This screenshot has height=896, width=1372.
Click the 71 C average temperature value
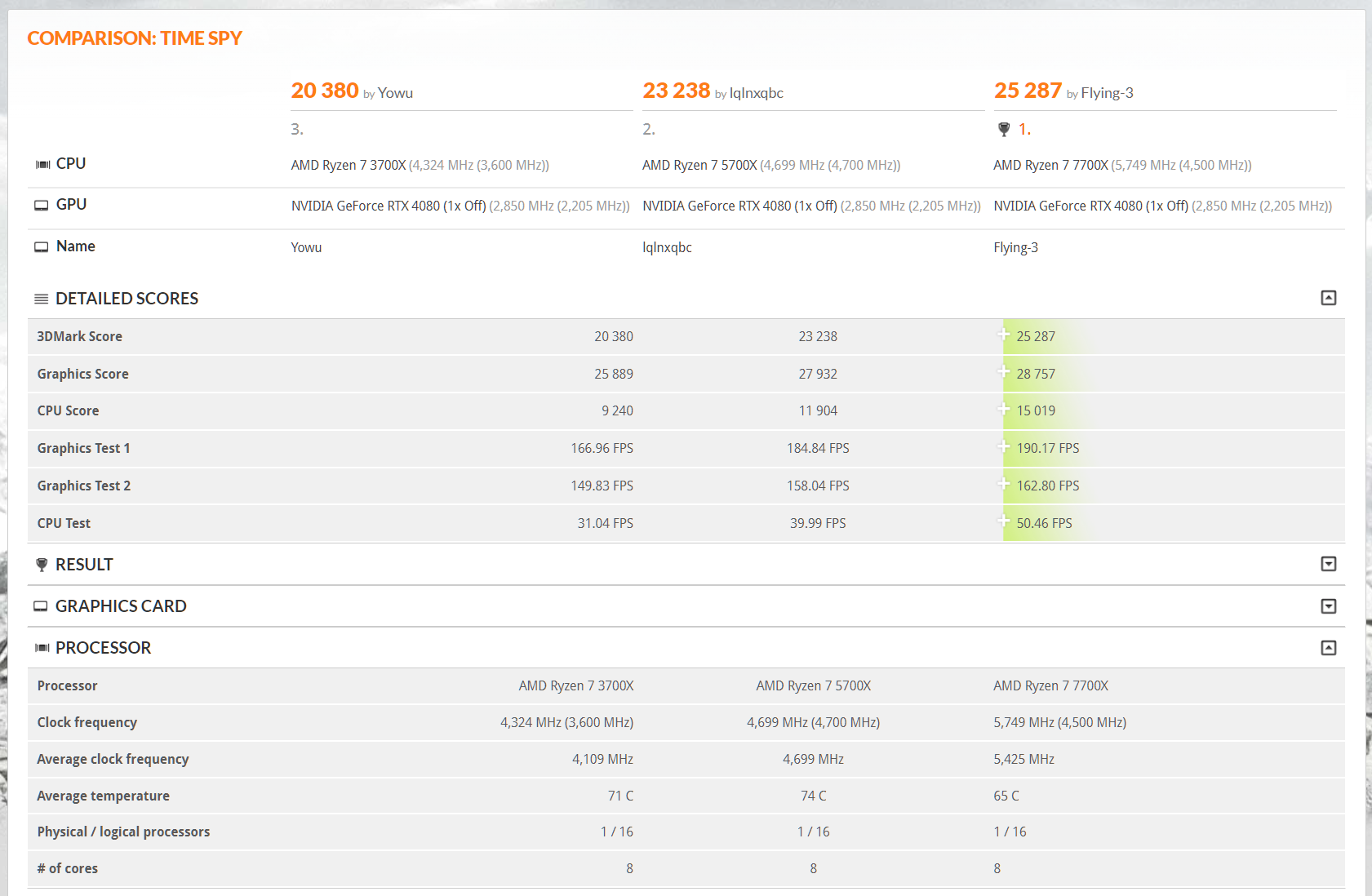pyautogui.click(x=620, y=796)
